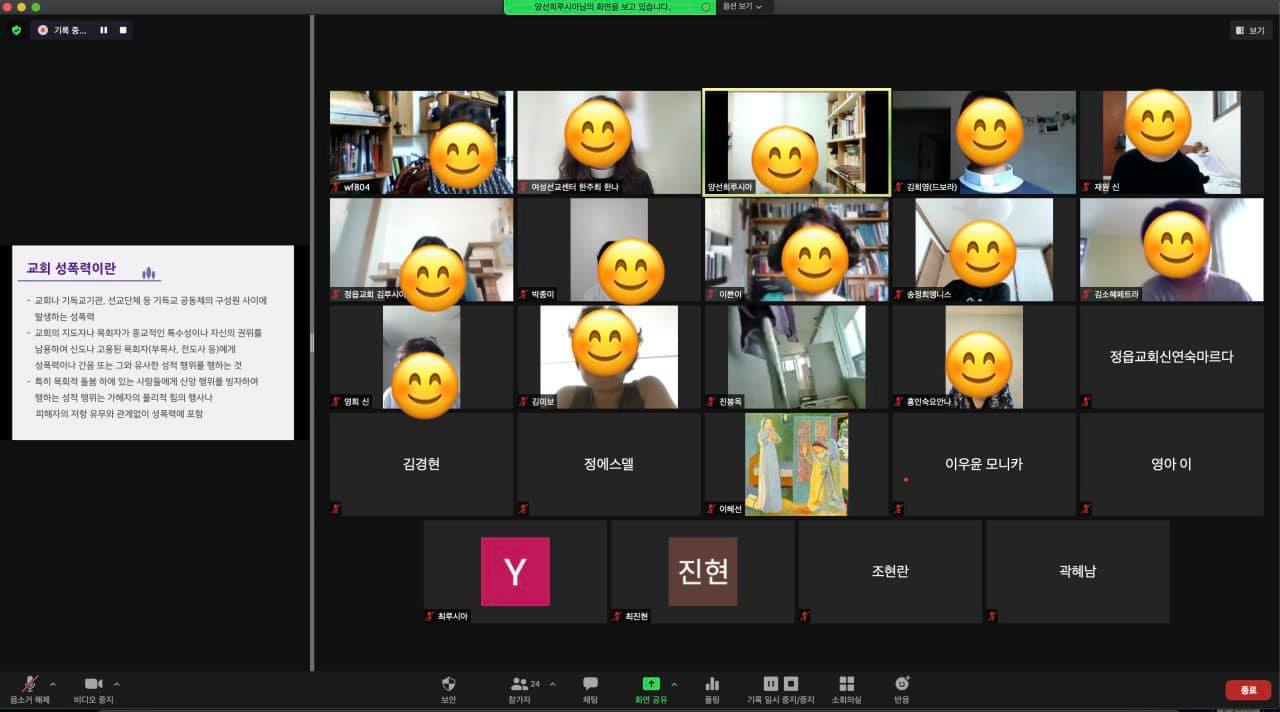Open the Security (보안) shield icon
Screen dimensions: 1280x712
click(448, 685)
